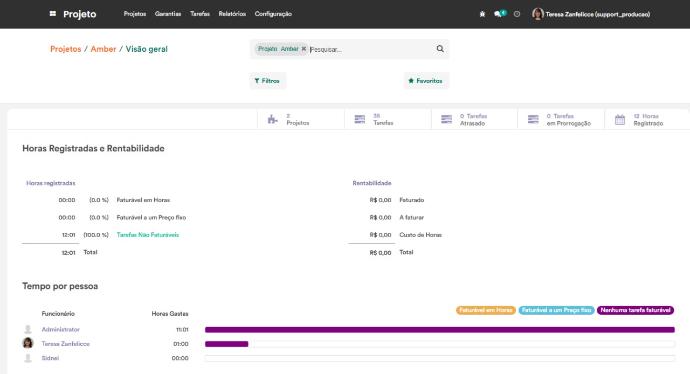Open the Horas Registrado calendar stat
The image size is (690, 374).
click(647, 119)
